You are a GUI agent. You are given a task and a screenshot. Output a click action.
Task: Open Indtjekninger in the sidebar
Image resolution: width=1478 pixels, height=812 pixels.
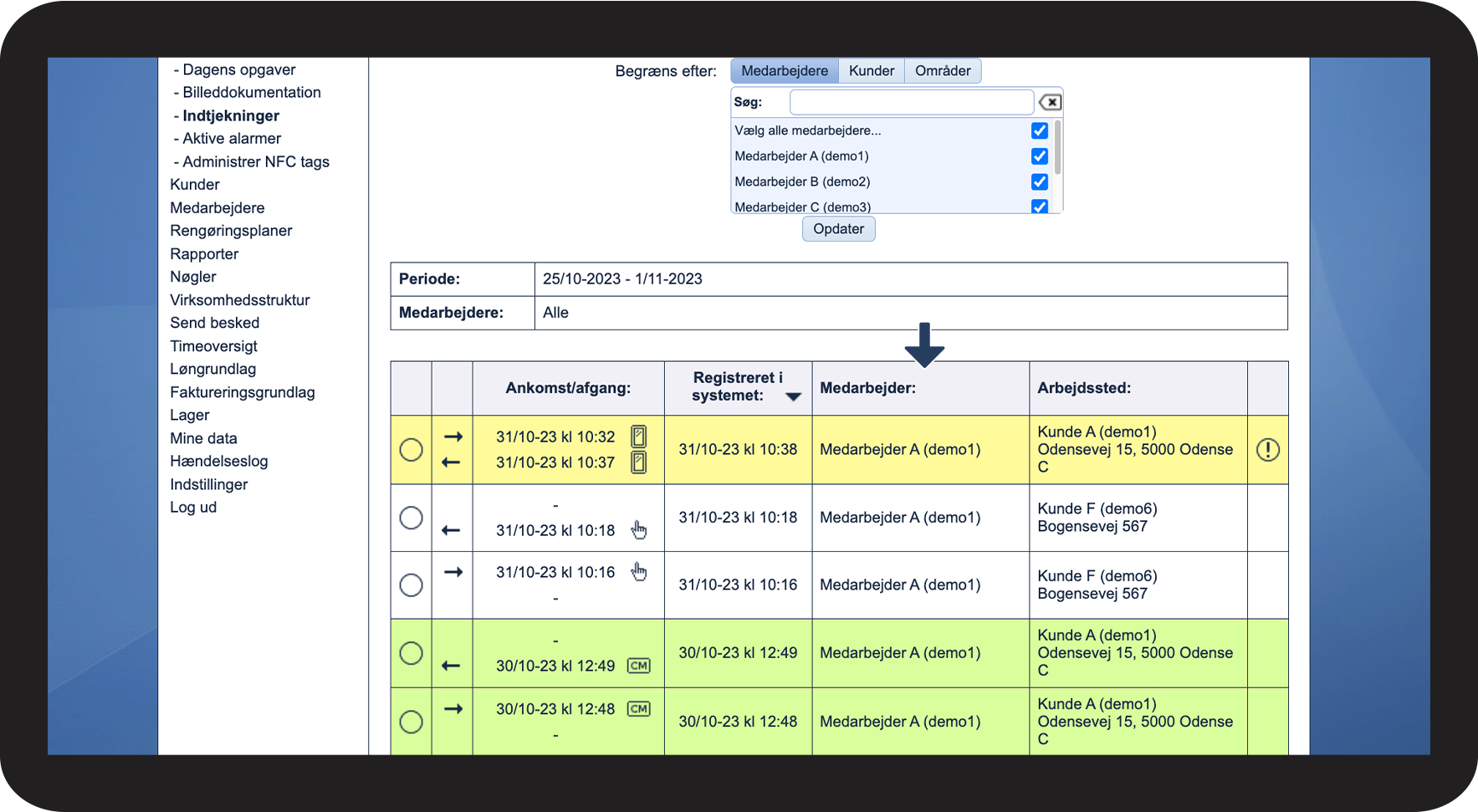coord(231,115)
